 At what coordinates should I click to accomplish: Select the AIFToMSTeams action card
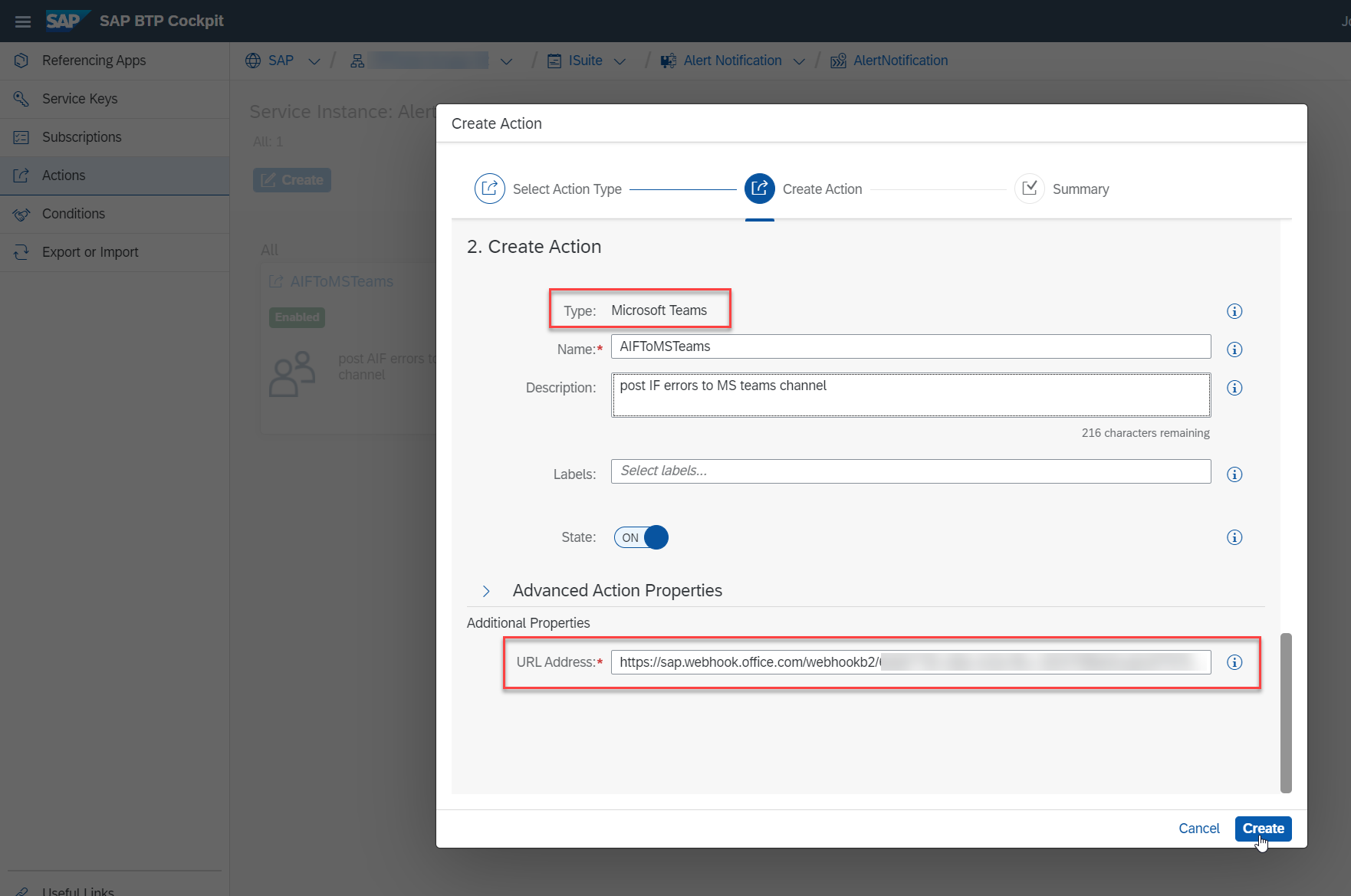click(341, 281)
